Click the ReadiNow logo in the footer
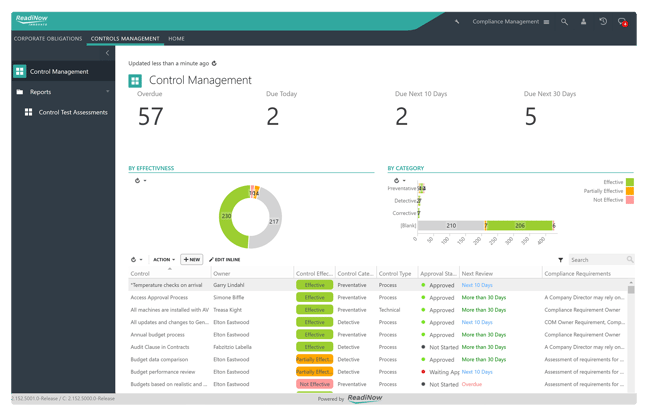 click(x=365, y=398)
